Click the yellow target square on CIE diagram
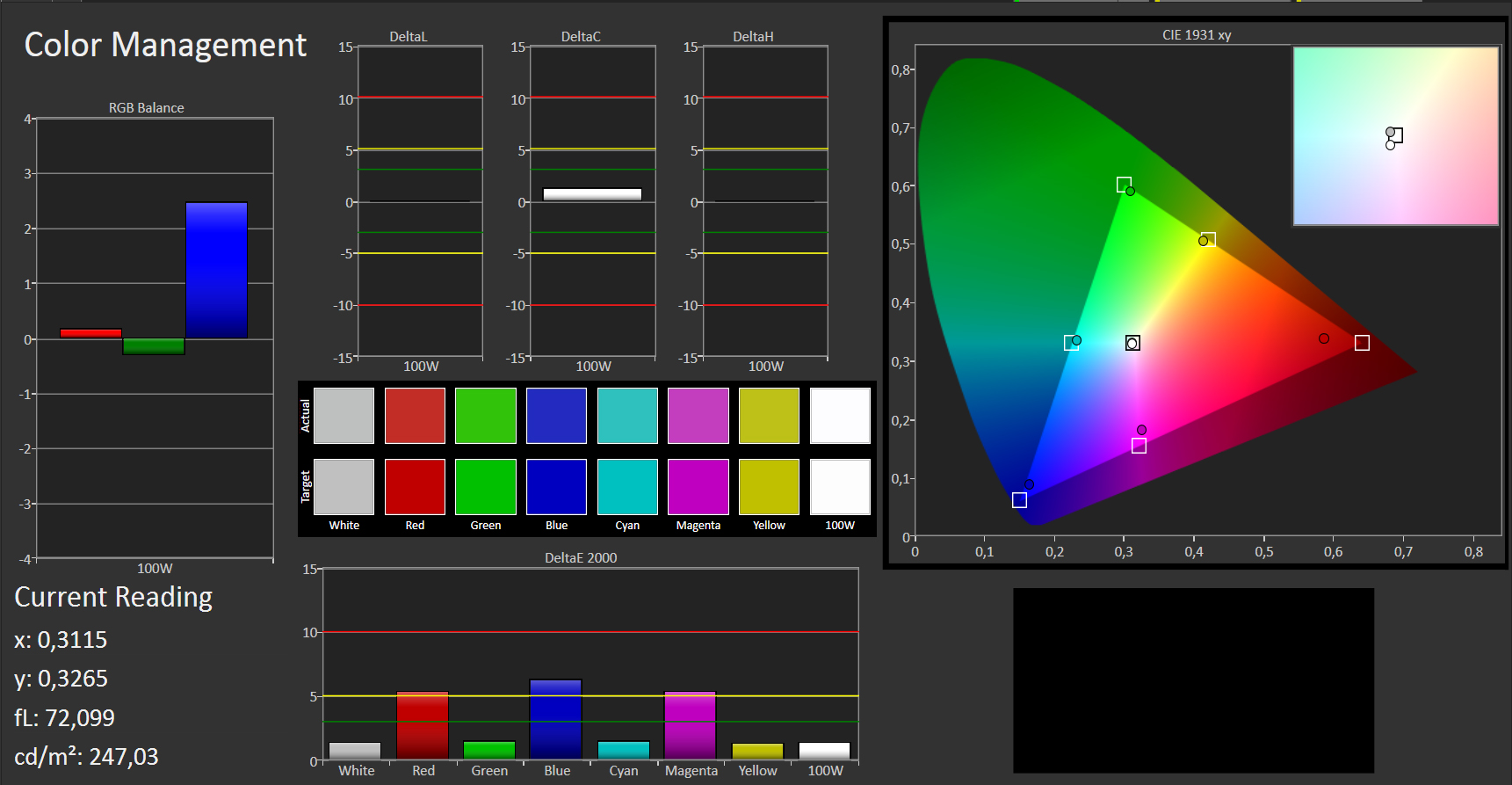This screenshot has height=785, width=1512. pos(1208,239)
